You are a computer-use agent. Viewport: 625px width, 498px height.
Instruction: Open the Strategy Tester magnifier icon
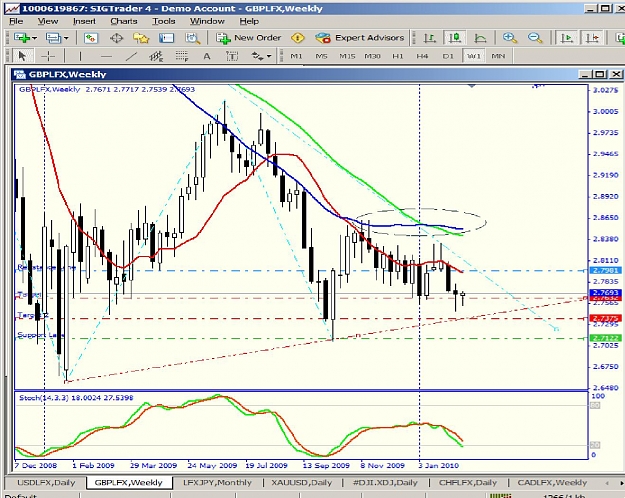(x=193, y=38)
